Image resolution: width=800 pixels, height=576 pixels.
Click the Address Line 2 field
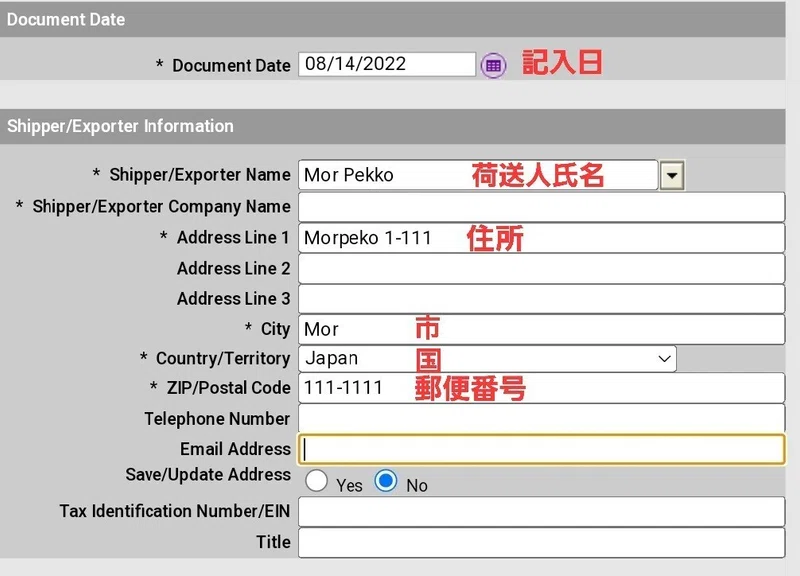541,268
